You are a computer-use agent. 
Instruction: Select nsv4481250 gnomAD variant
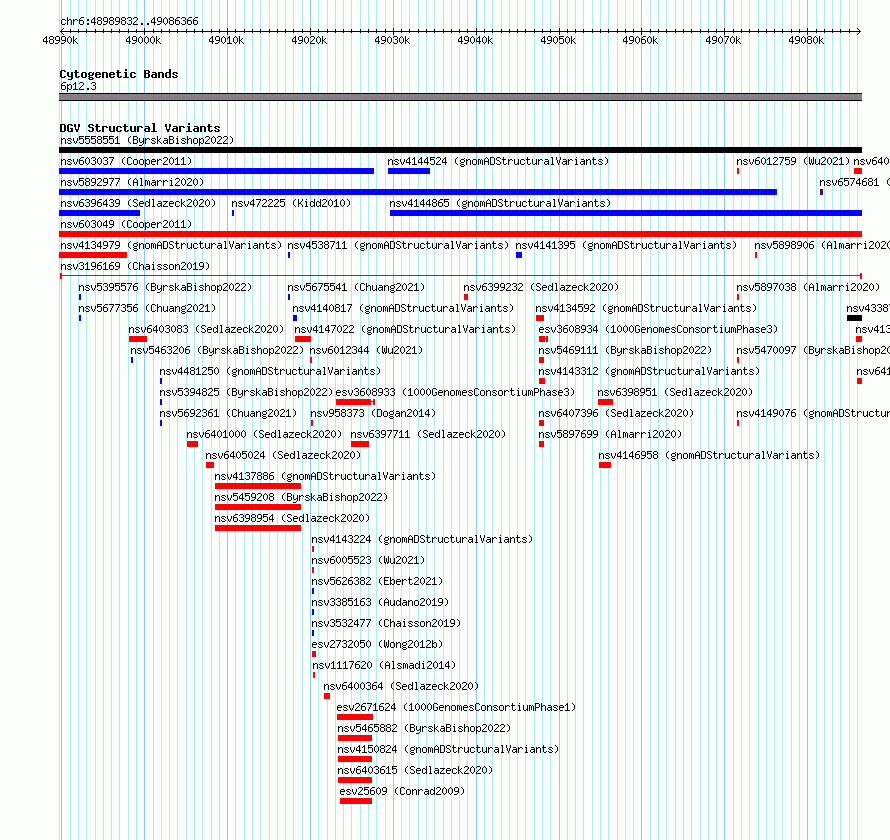(x=270, y=371)
